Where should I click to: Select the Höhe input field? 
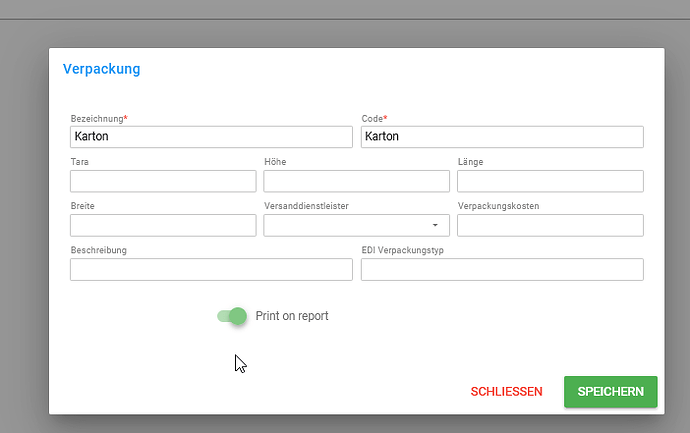pos(356,181)
